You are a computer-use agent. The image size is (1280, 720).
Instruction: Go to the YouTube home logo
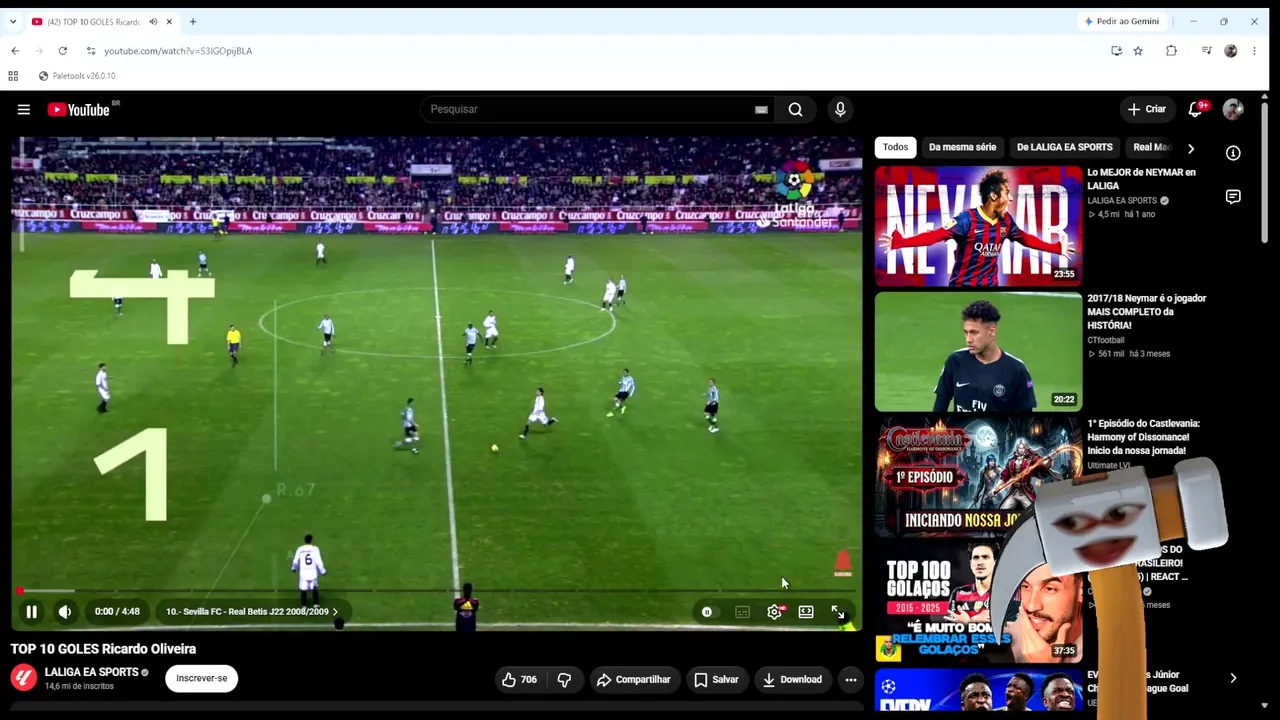[78, 110]
